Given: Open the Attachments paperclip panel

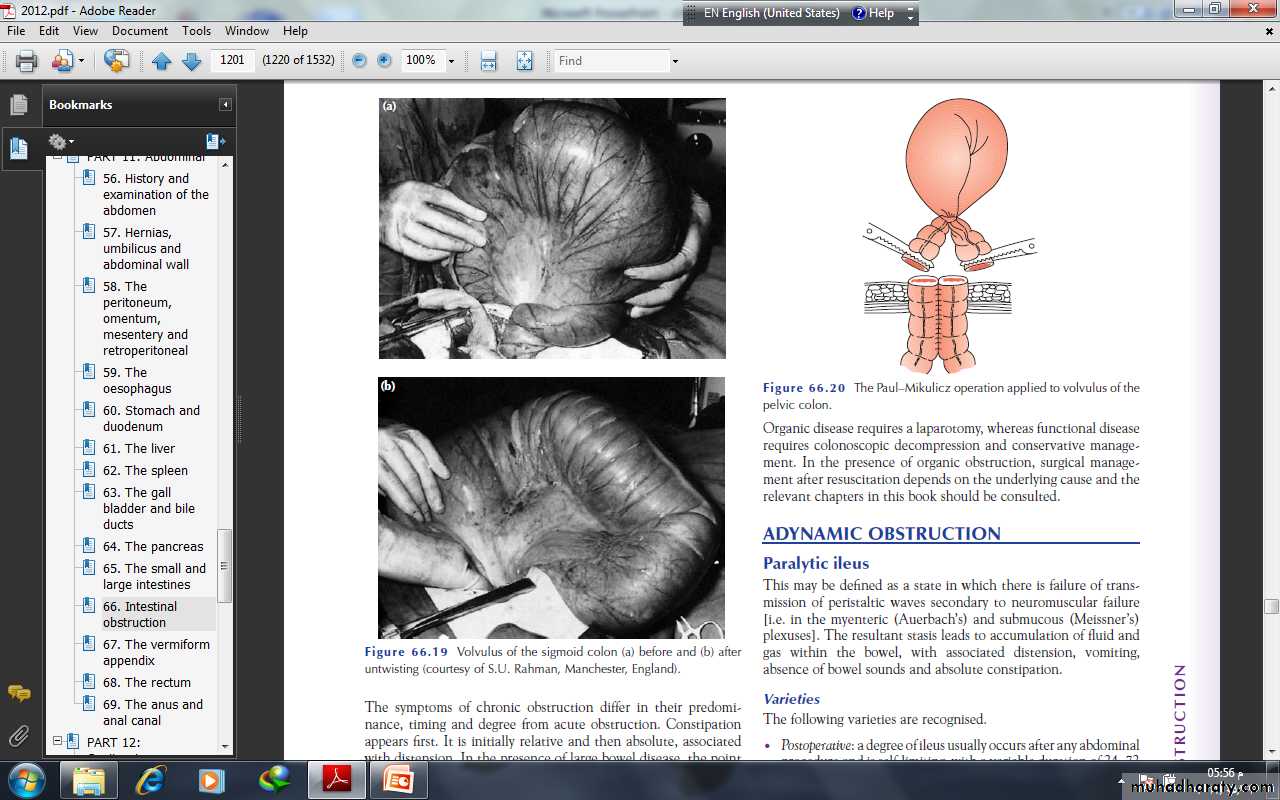Looking at the screenshot, I should [x=19, y=737].
